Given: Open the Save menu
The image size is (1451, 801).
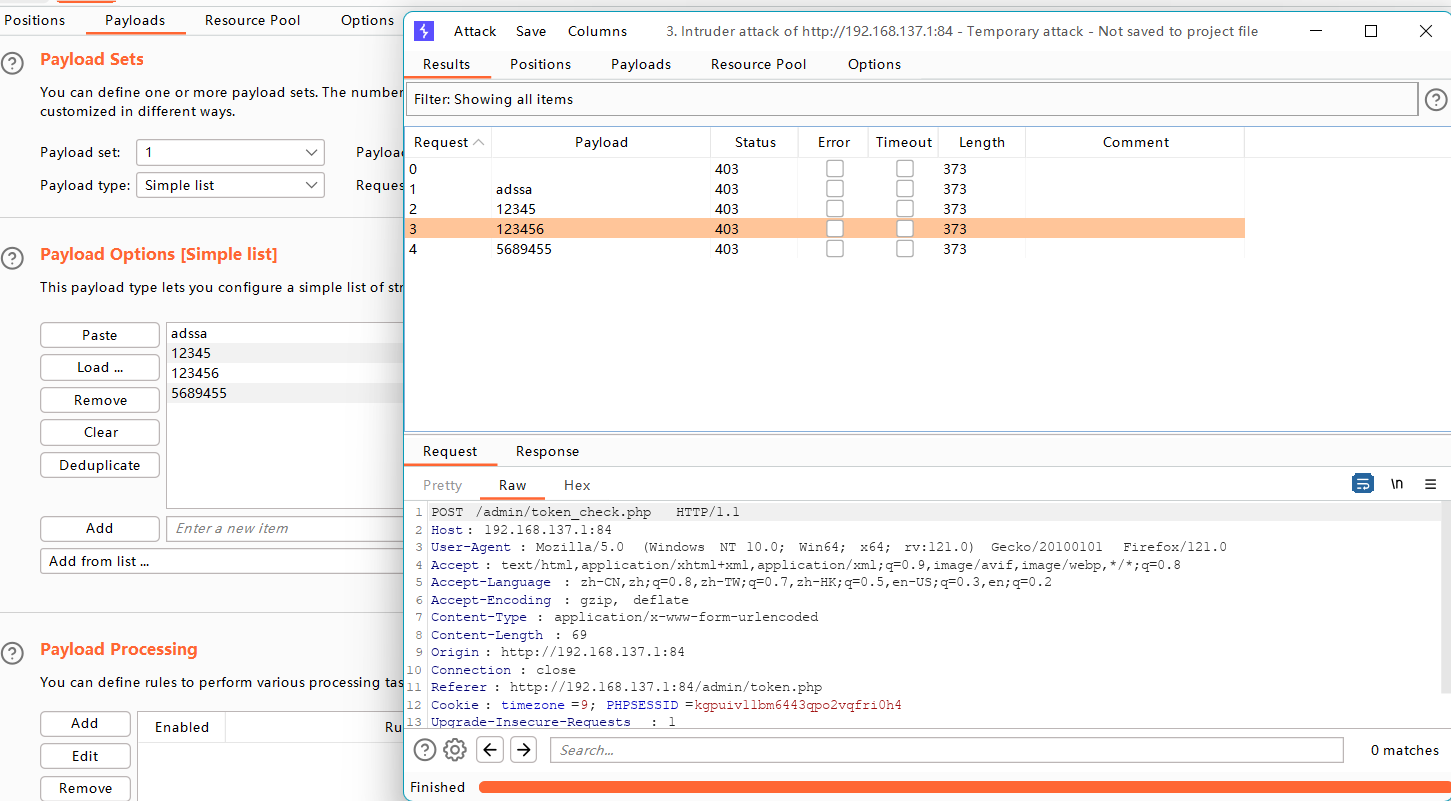Looking at the screenshot, I should (x=531, y=31).
